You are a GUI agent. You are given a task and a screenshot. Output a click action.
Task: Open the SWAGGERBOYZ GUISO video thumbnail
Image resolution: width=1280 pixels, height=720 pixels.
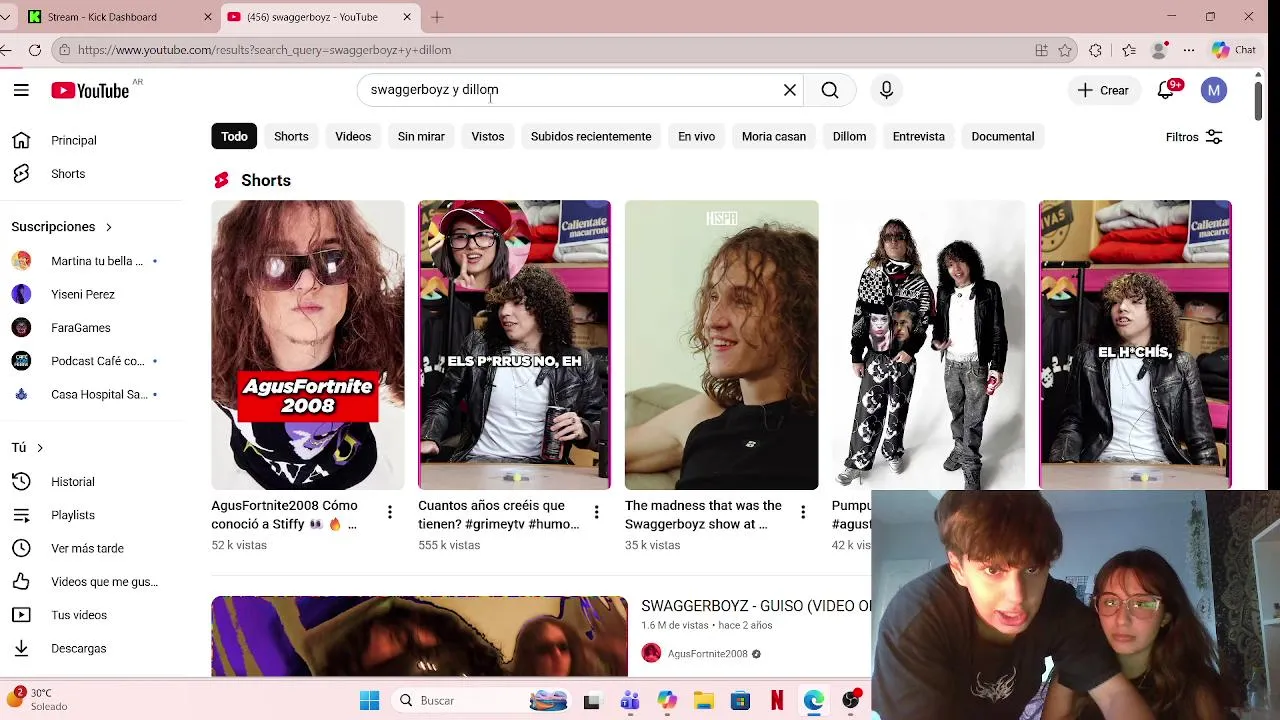[x=419, y=636]
